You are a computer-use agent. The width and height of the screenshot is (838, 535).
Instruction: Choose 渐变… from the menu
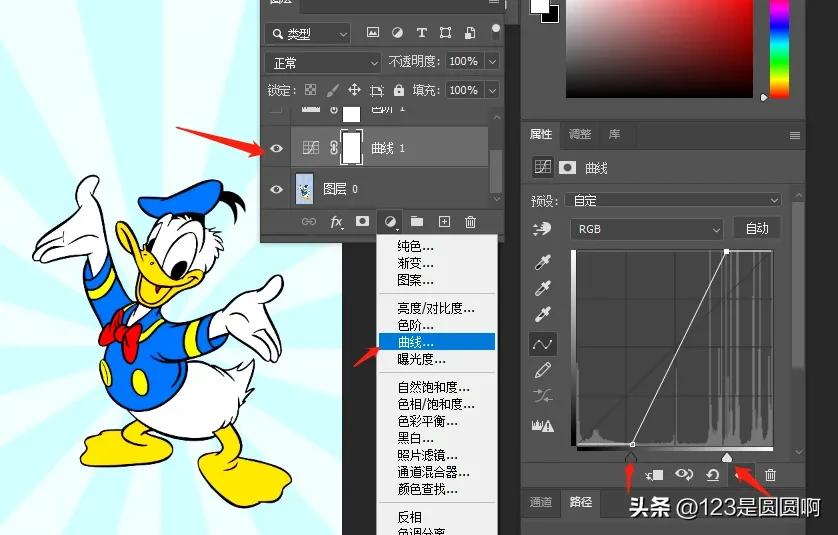coord(415,263)
